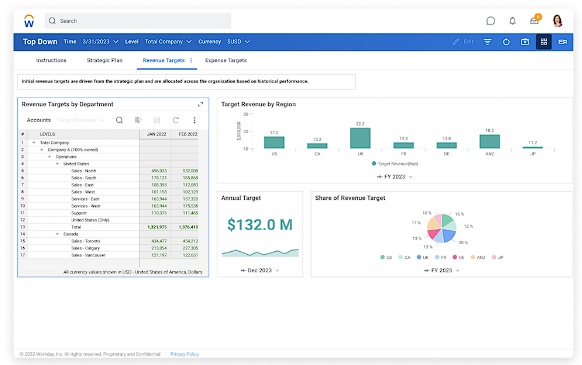Collapse the United States tree row
The image size is (582, 365).
click(57, 164)
